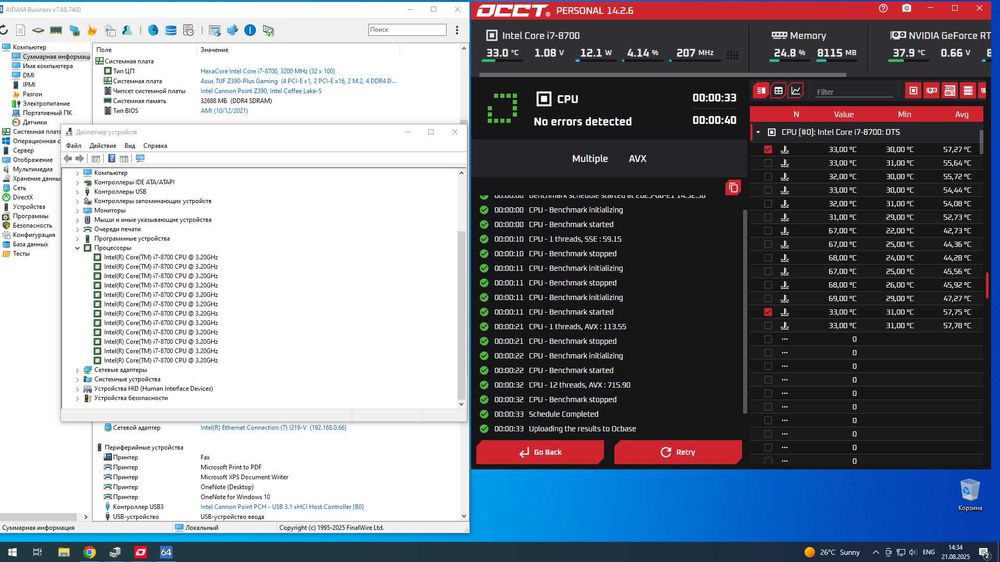Open Справка menu in Device Manager
Viewport: 1000px width, 562px height.
[x=155, y=145]
